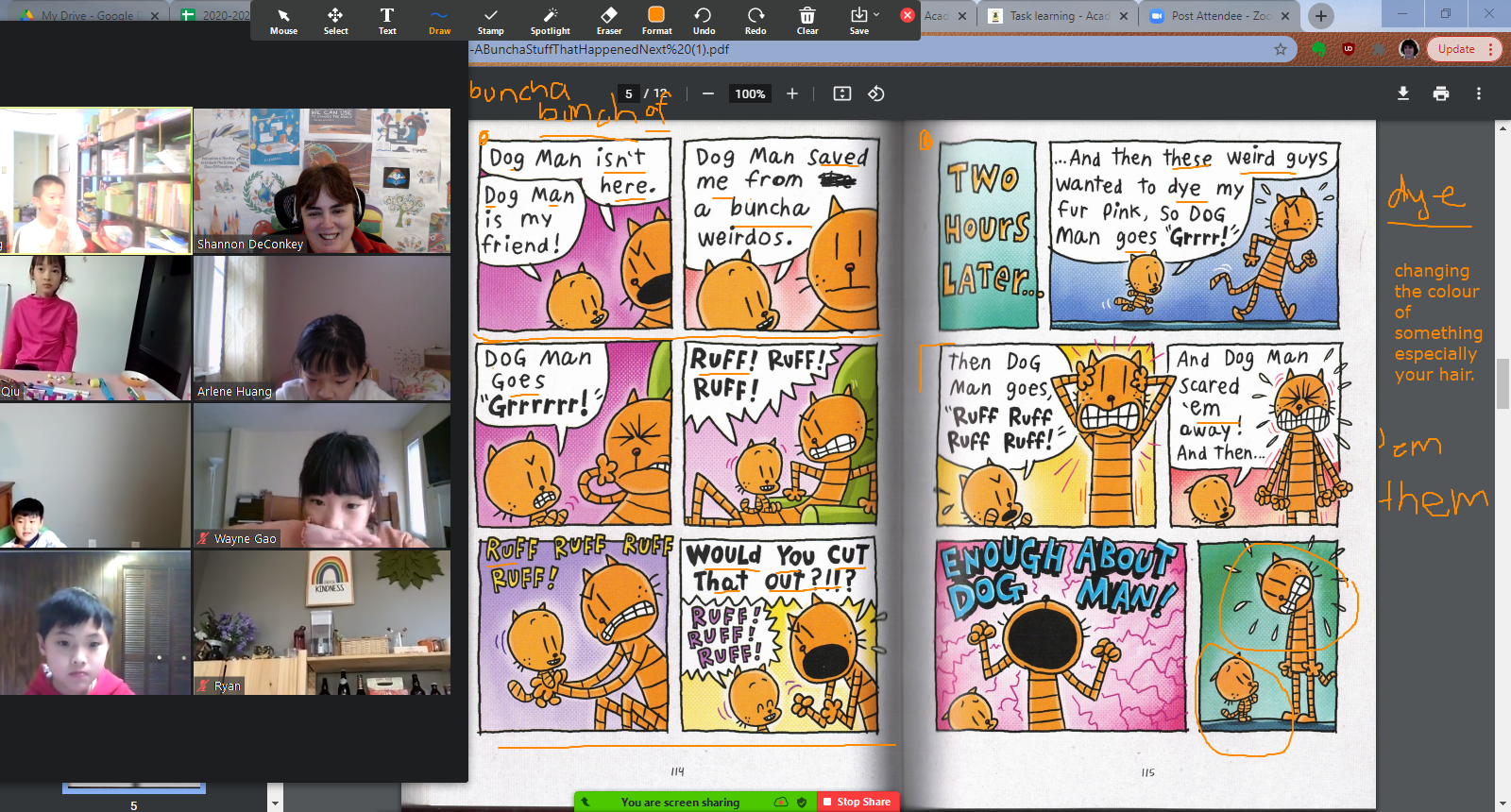Open the green Chrome extension icon
1511x812 pixels.
click(1318, 49)
